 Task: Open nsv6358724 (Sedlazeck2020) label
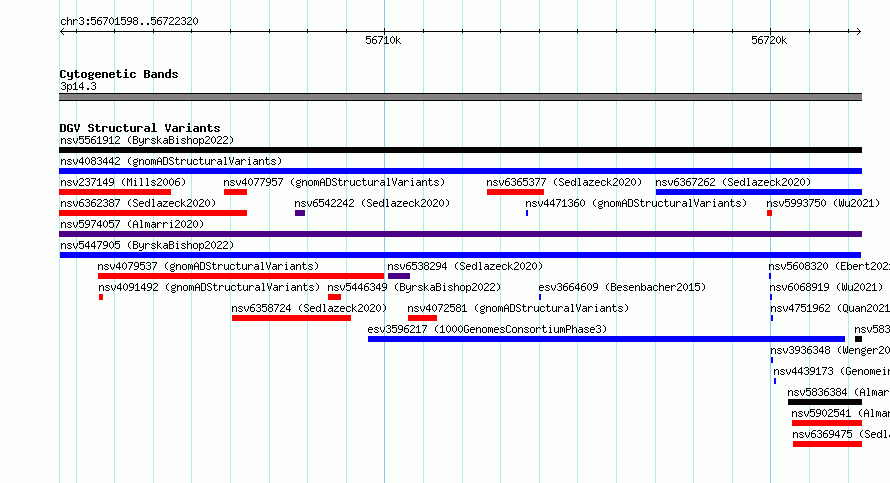point(309,308)
